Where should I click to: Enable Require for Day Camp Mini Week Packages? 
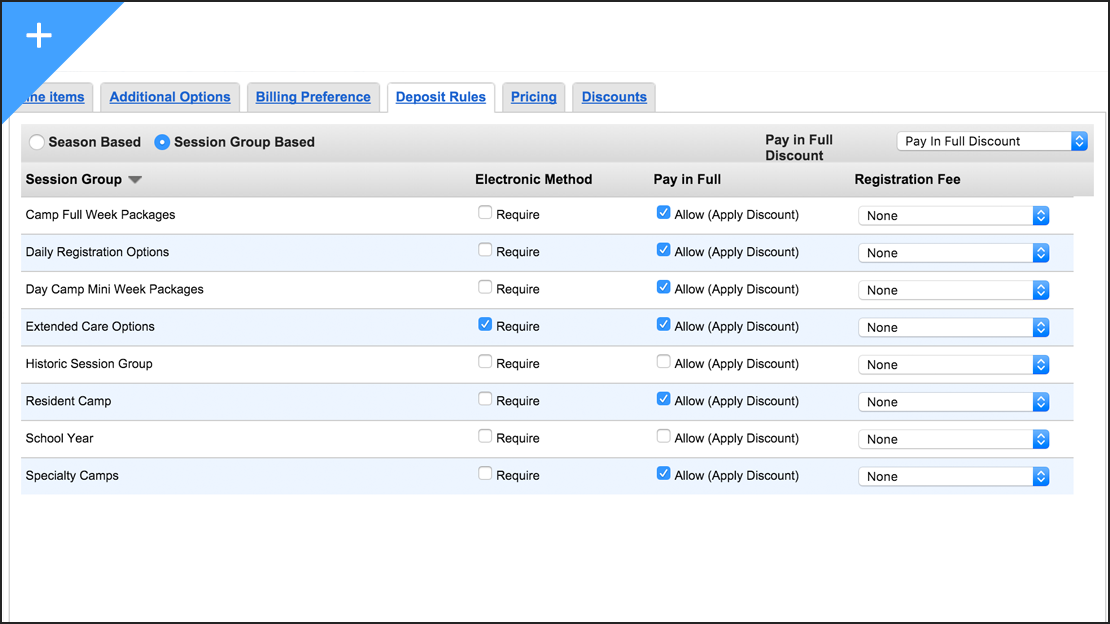(485, 287)
